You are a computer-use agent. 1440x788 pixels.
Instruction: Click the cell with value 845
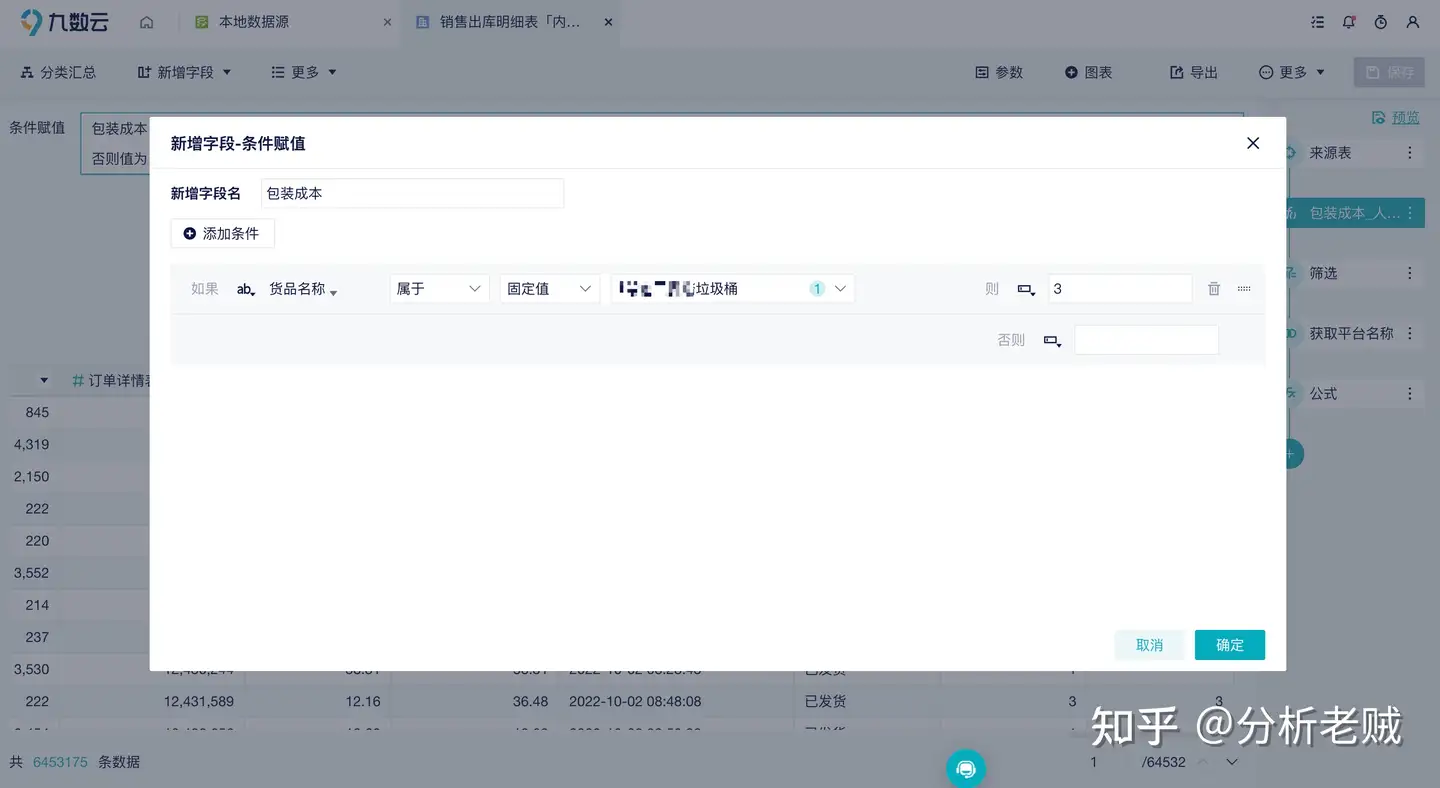pyautogui.click(x=38, y=412)
